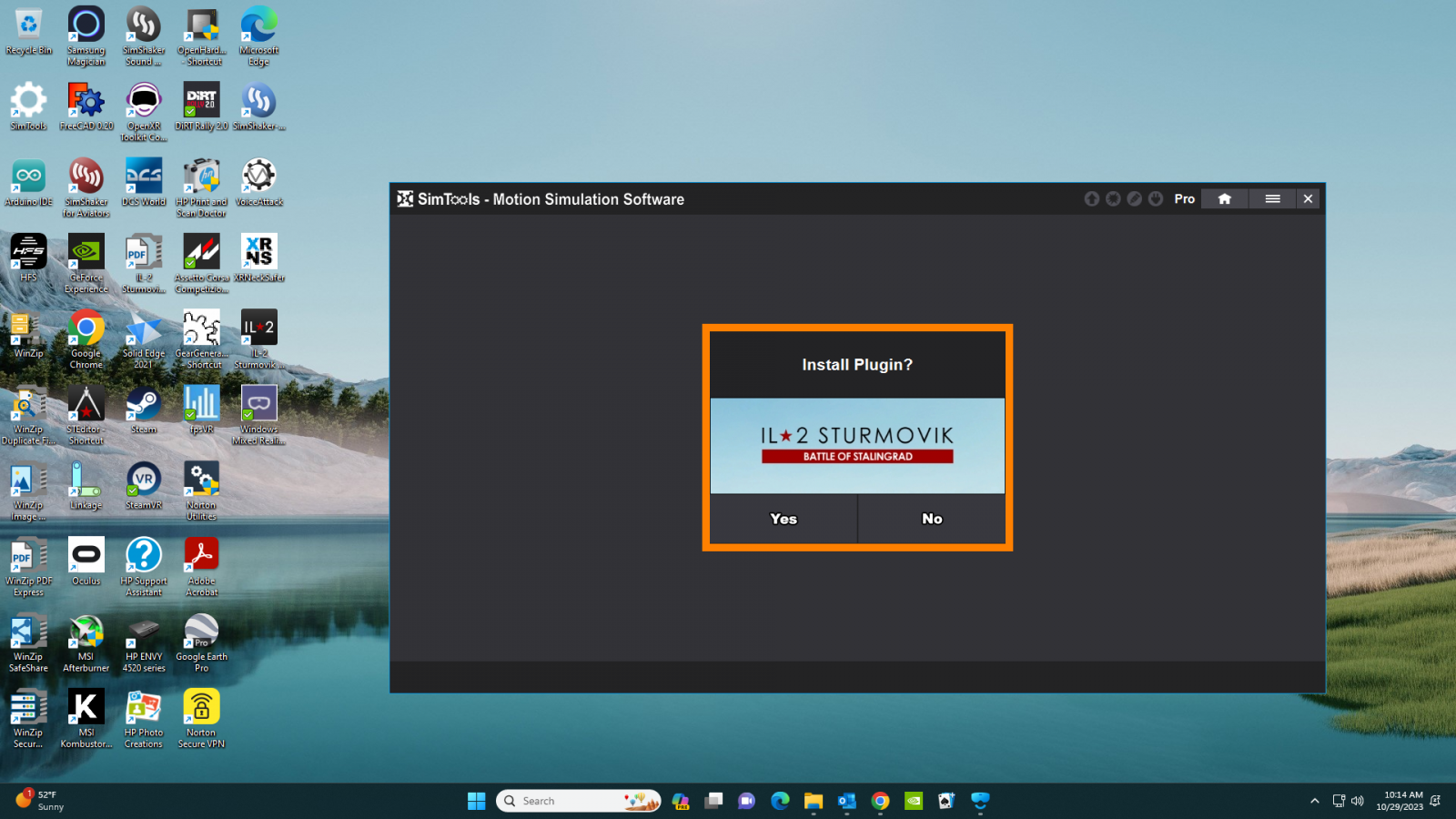Open GeForce Experience desktop icon

coord(86,264)
